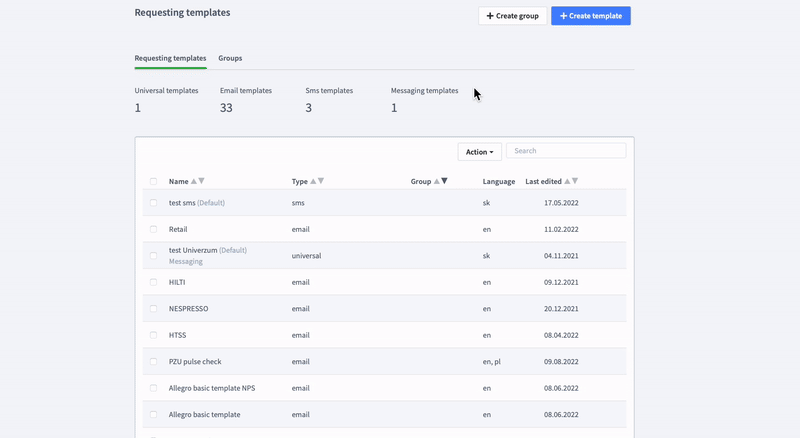The image size is (800, 438).
Task: Select the NESPRESSO row checkbox
Action: [x=154, y=309]
